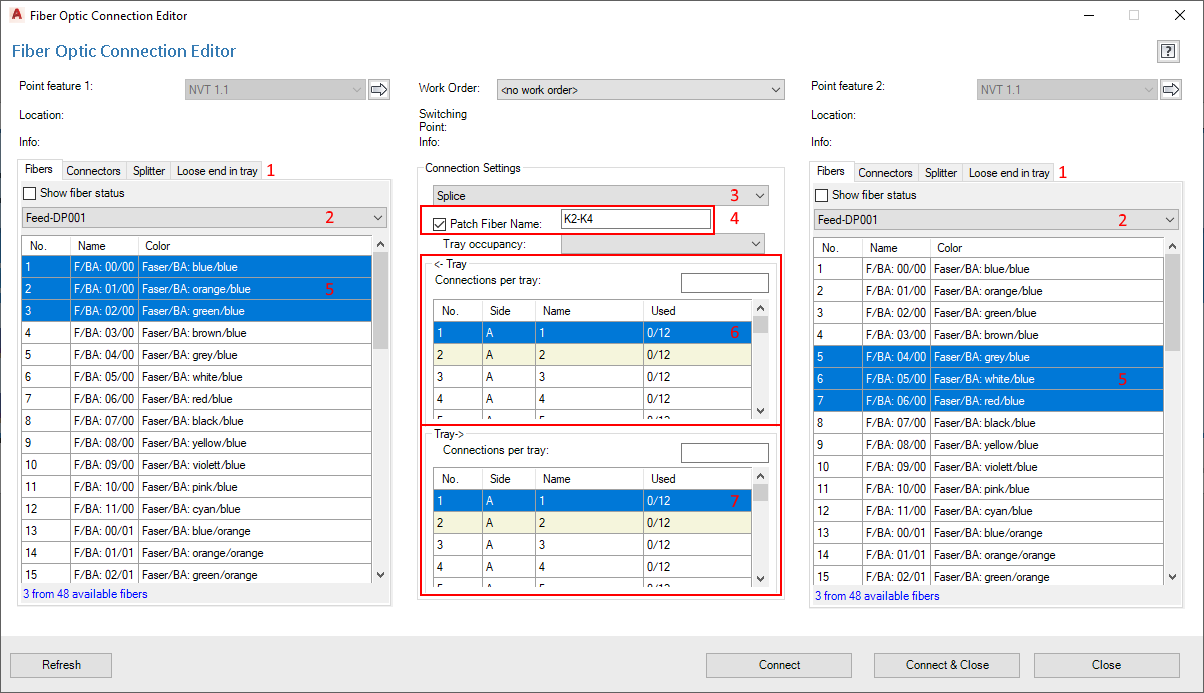Open the right Loose end in tray tab

tap(1009, 173)
